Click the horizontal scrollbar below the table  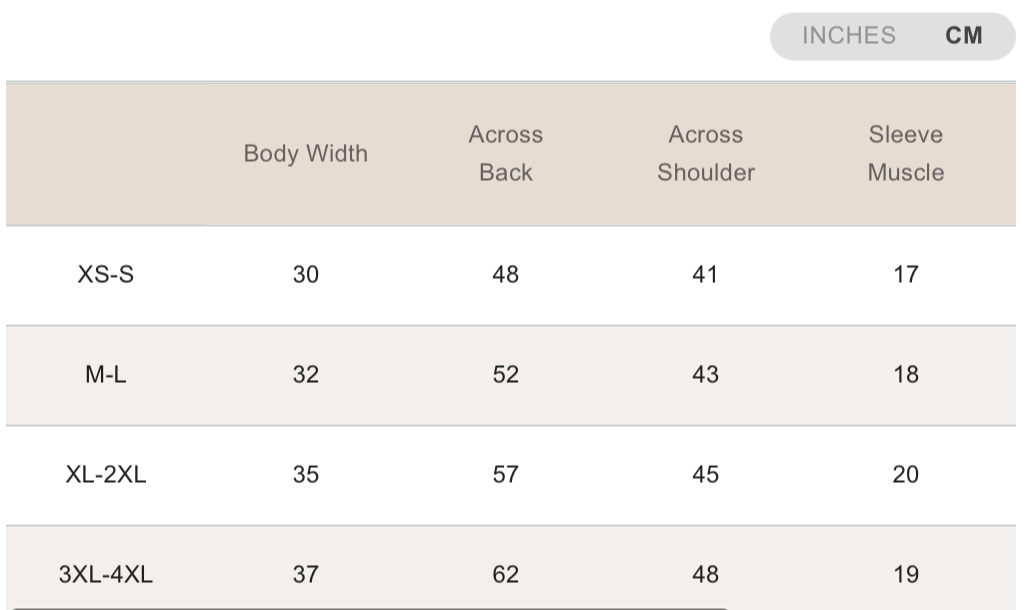(x=370, y=606)
